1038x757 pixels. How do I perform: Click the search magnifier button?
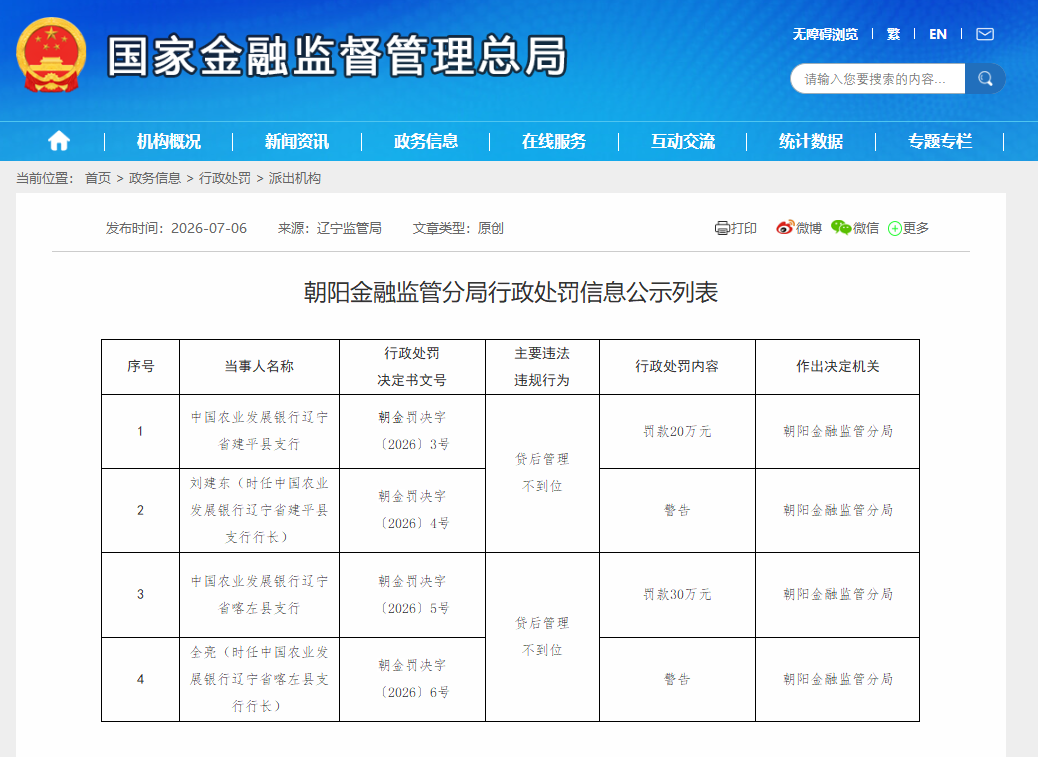(985, 79)
